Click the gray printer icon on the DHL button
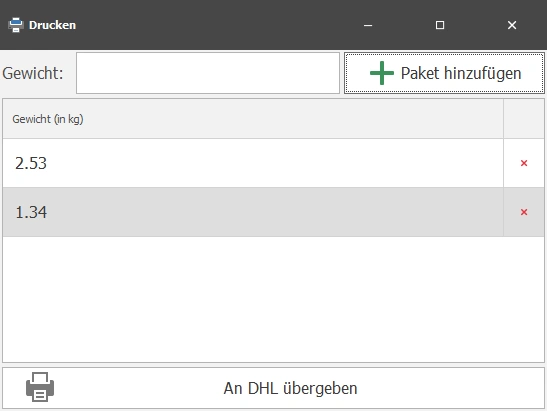 pos(40,387)
